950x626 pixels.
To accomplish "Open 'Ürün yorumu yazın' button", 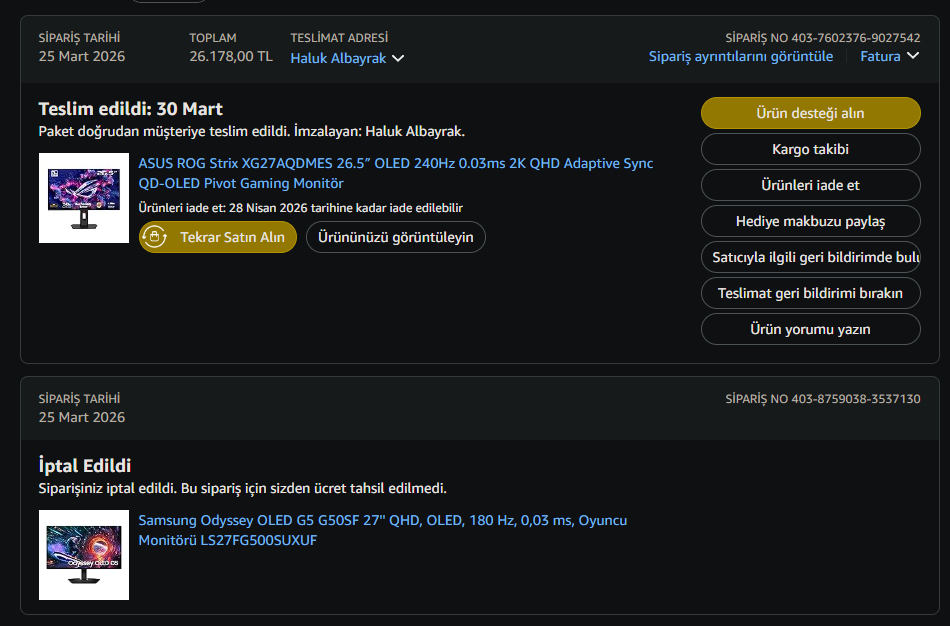I will pos(811,329).
